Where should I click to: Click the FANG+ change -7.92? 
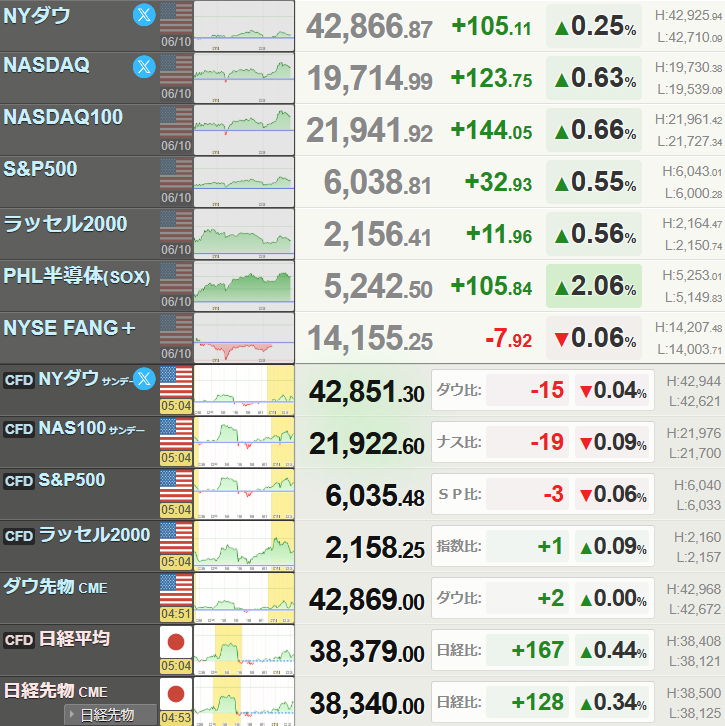click(508, 338)
